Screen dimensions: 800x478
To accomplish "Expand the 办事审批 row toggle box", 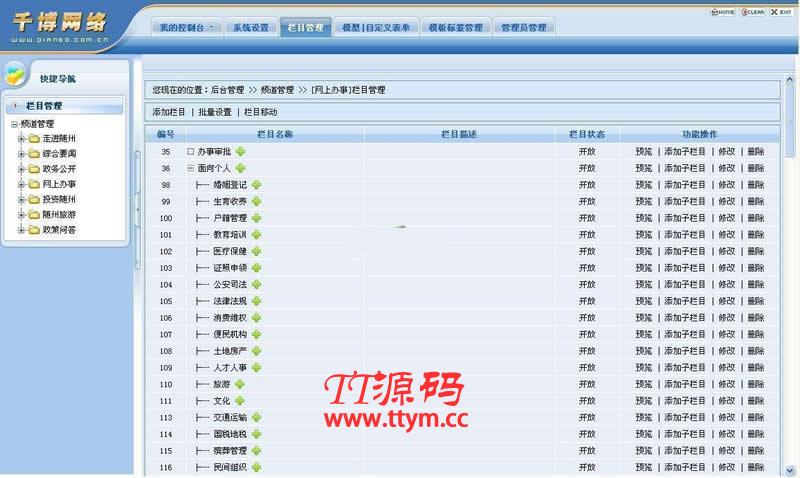I will (x=190, y=152).
